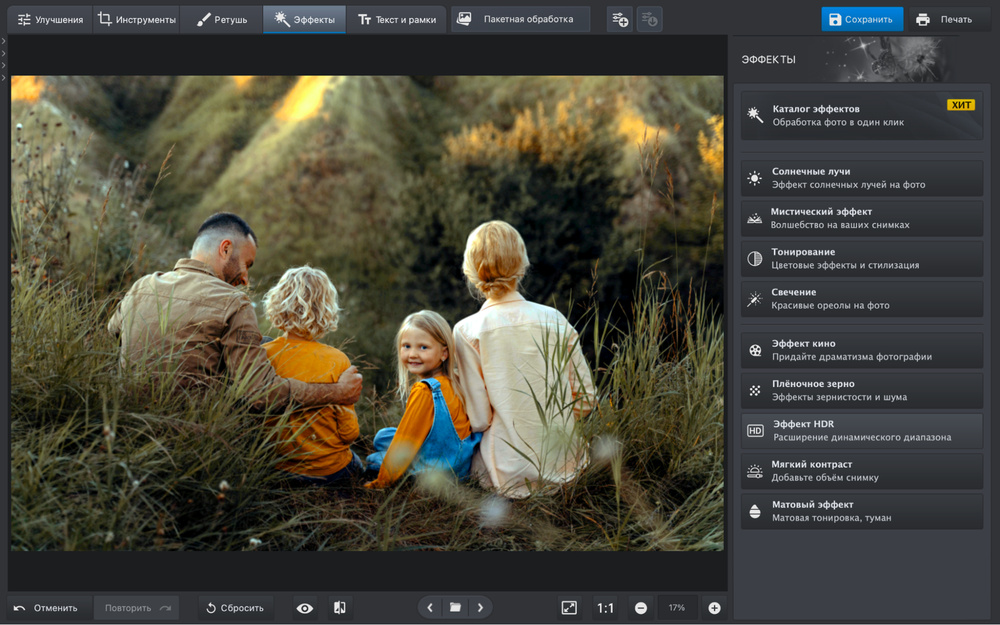Open the Матовый эффект option

pos(861,511)
